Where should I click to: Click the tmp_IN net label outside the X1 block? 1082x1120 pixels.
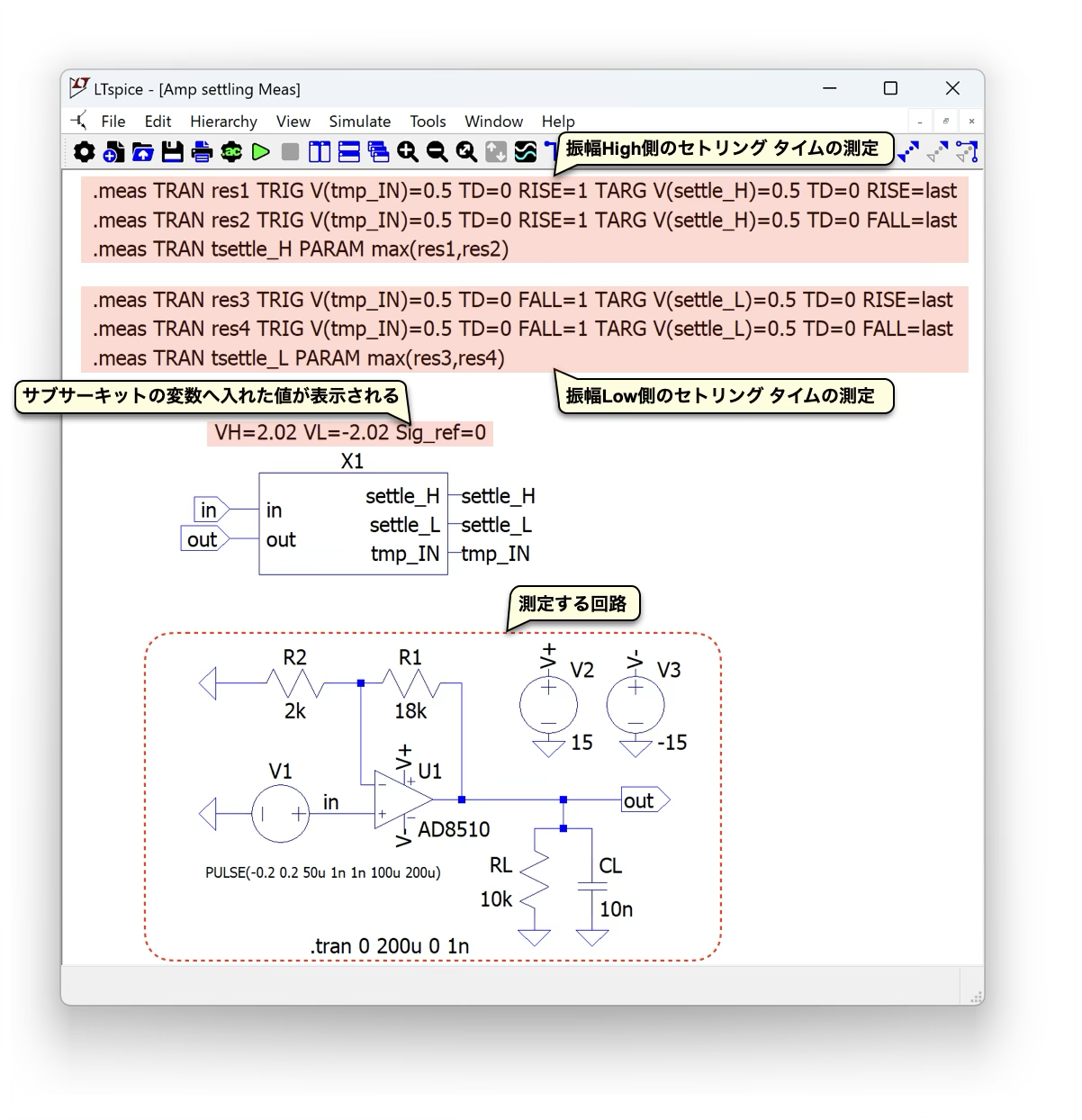(495, 554)
